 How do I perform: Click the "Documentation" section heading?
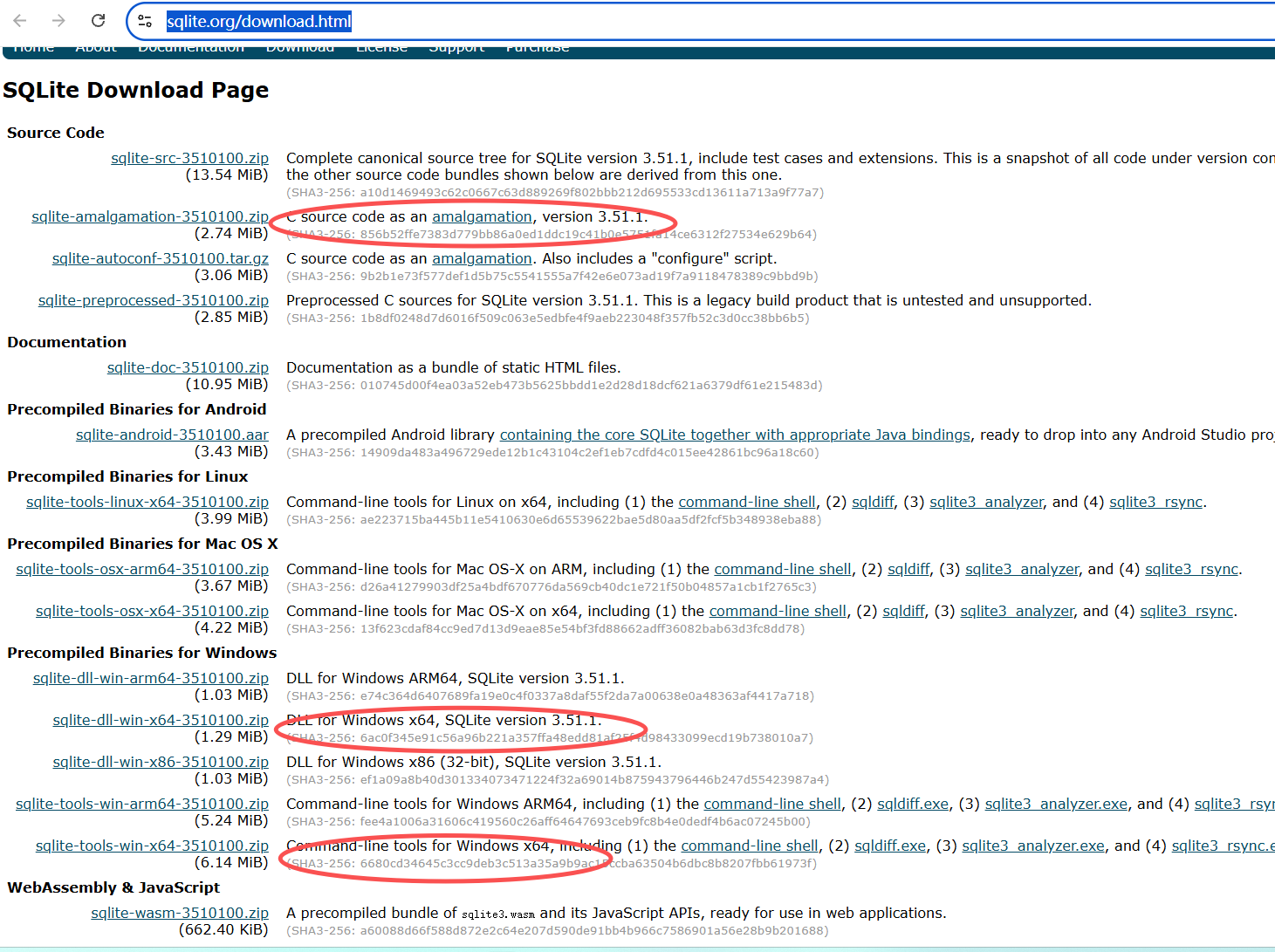pyautogui.click(x=67, y=342)
